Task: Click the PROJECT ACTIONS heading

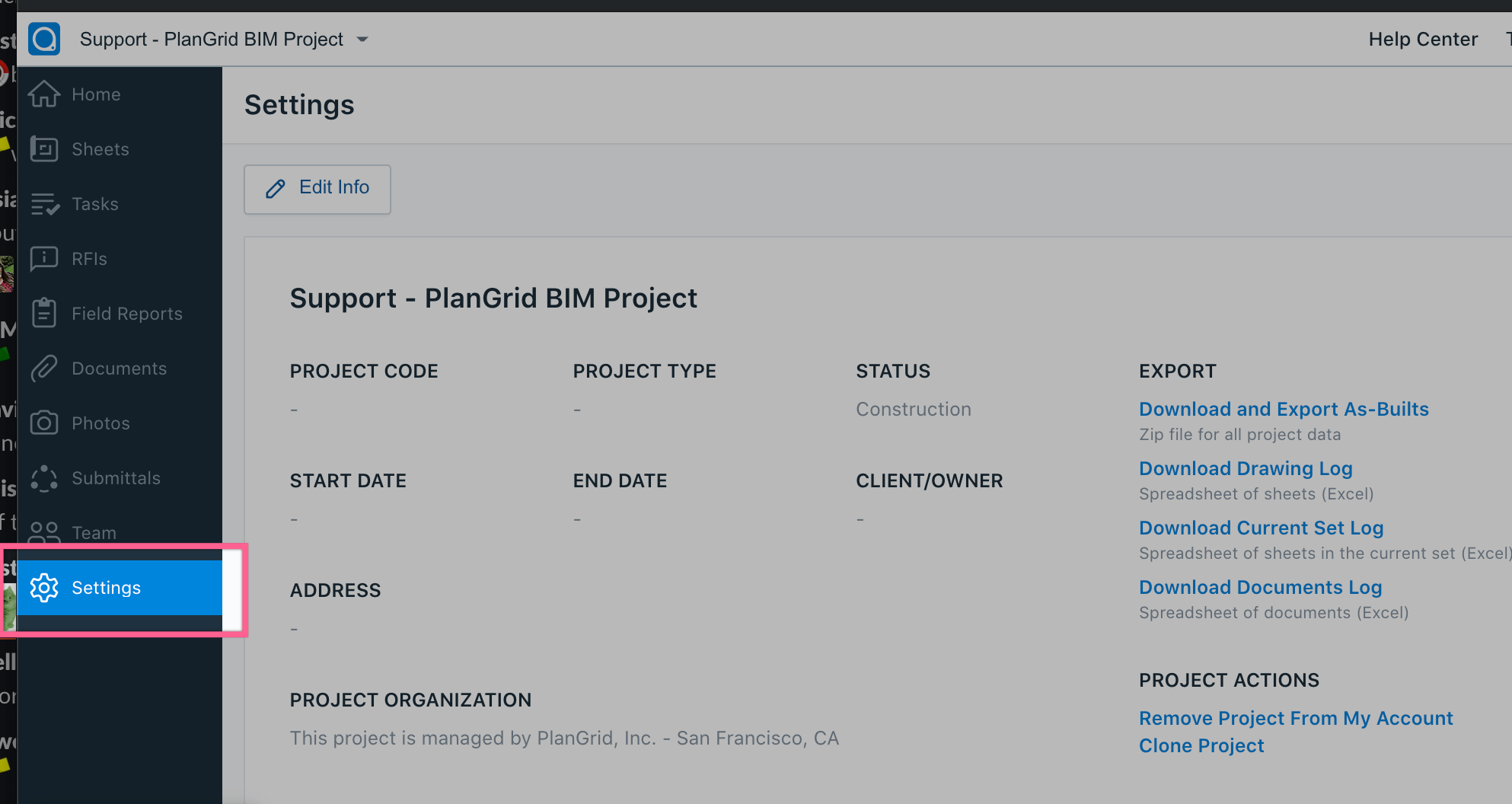Action: pos(1229,680)
